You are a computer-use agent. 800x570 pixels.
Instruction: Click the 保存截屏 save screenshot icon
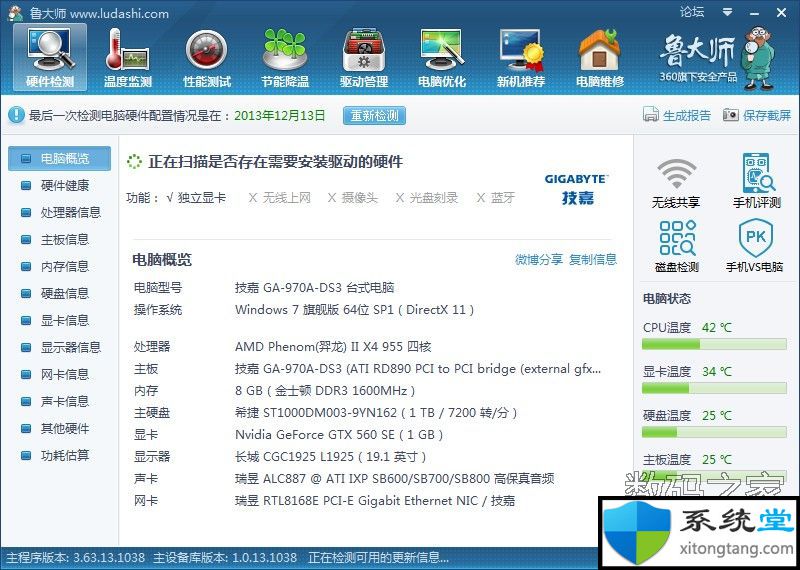(731, 115)
